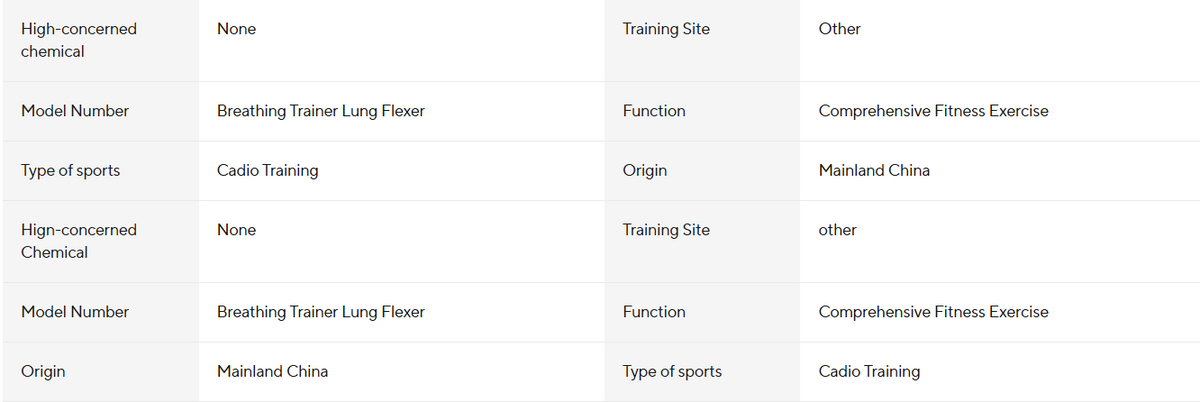Click the first 'Training Site' label
The height and width of the screenshot is (402, 1200).
tap(666, 29)
